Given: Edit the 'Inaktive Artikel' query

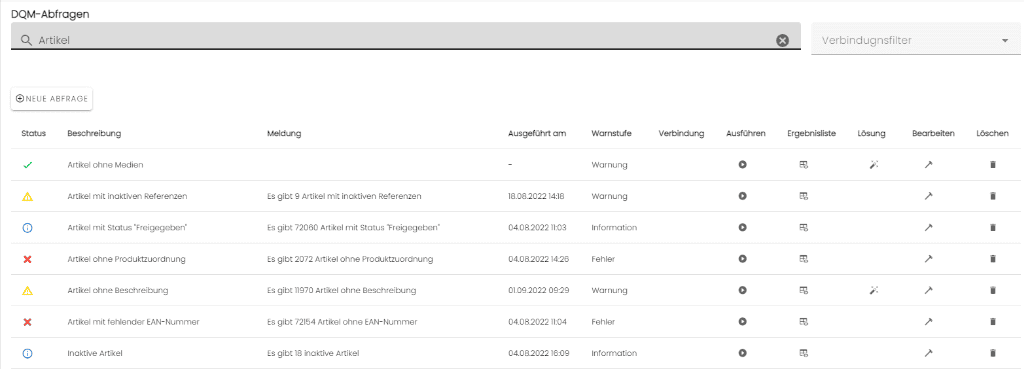Looking at the screenshot, I should (929, 353).
